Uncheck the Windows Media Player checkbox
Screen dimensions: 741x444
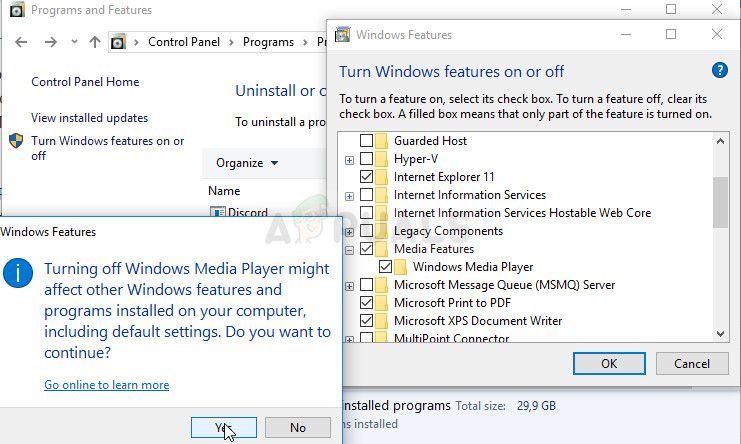[385, 267]
